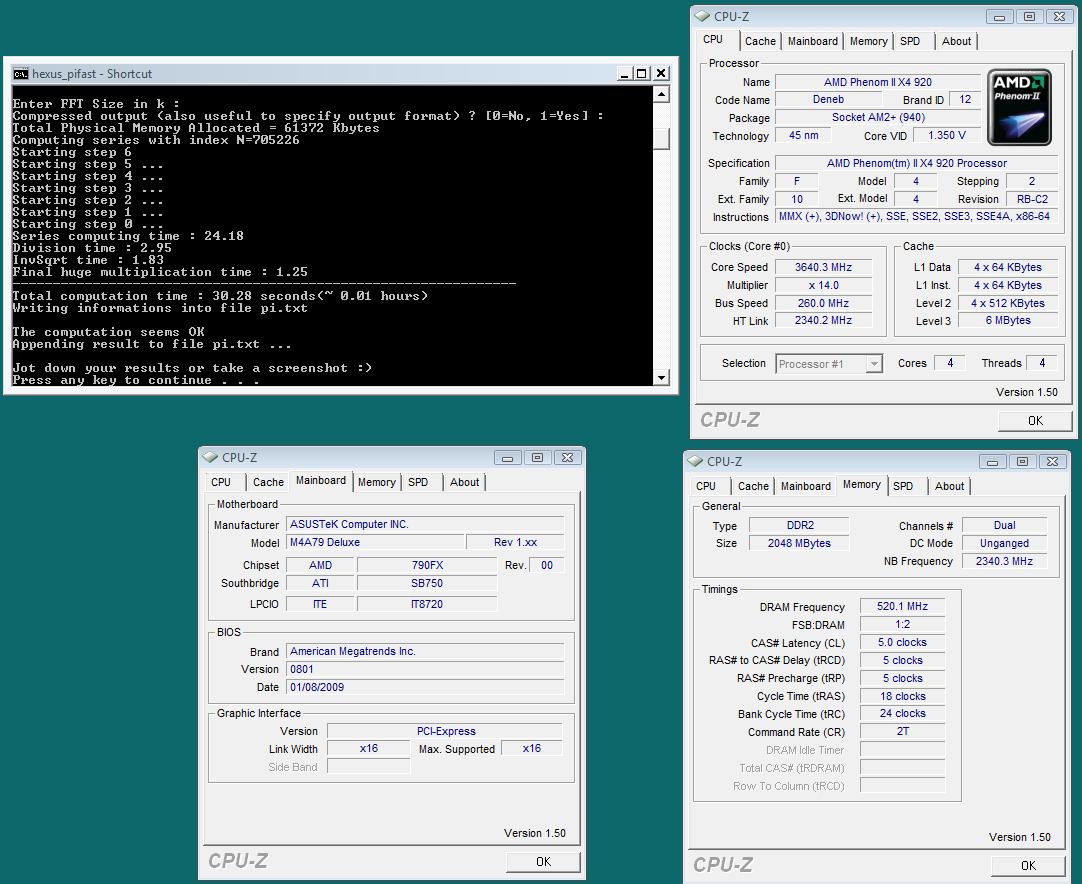Maximize the hexus_pifast console window
Image resolution: width=1082 pixels, height=884 pixels.
tap(642, 74)
